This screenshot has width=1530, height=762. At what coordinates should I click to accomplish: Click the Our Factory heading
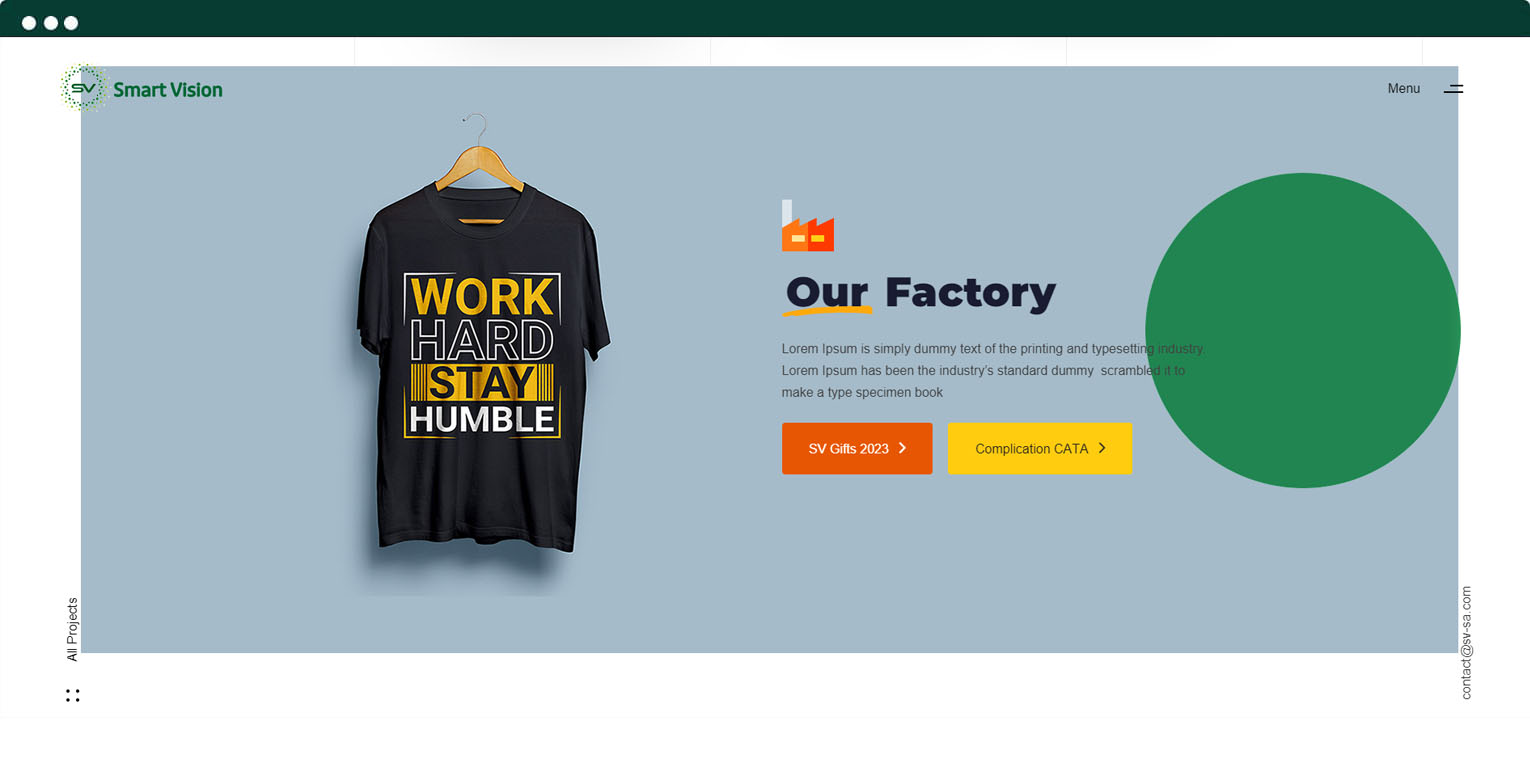coord(920,293)
